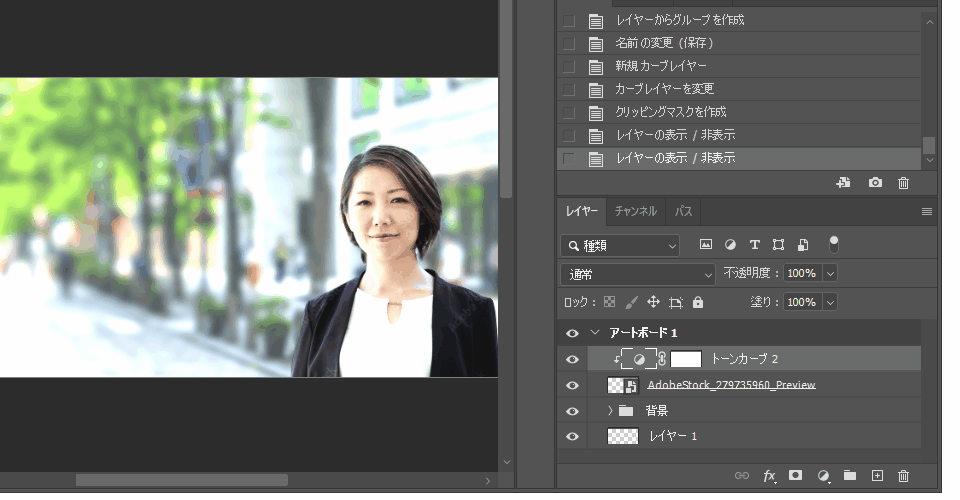Hide the アートボード 1 artboard
960x500 pixels.
(572, 333)
